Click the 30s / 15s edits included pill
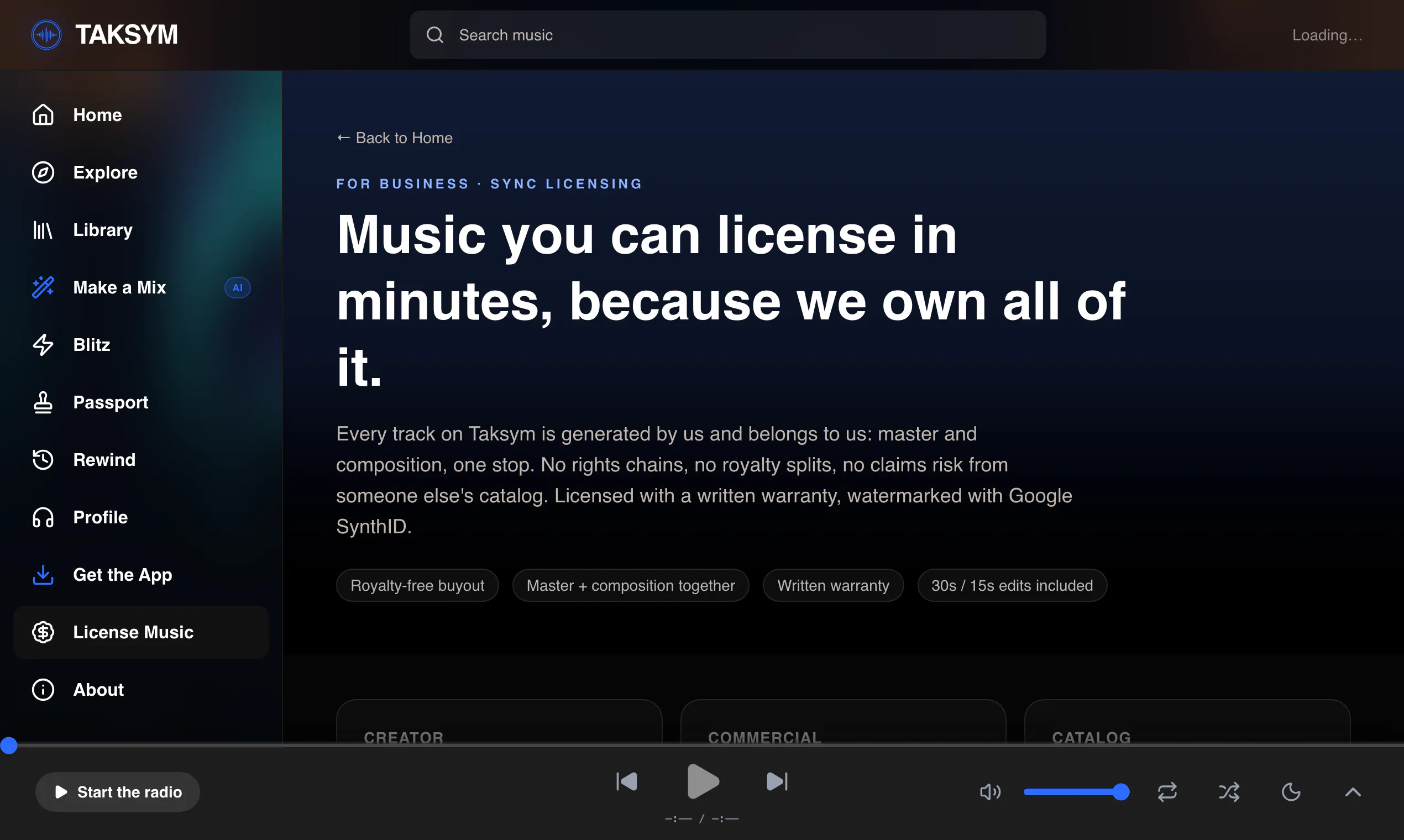Viewport: 1404px width, 840px height. pos(1012,586)
